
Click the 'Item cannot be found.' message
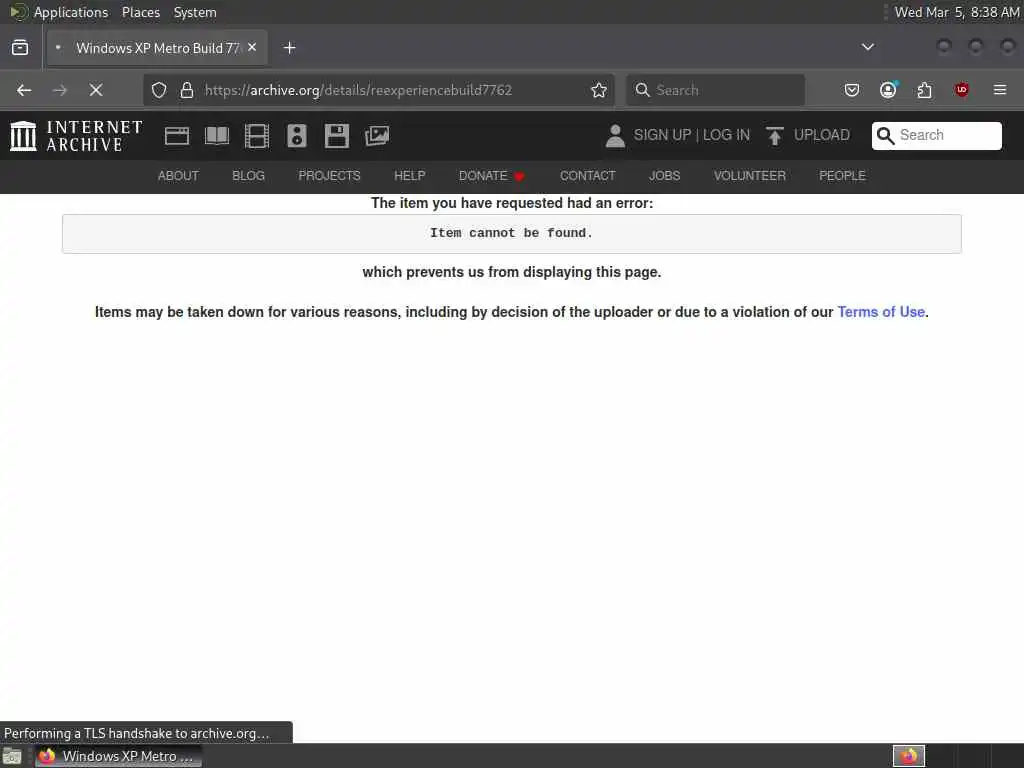511,233
